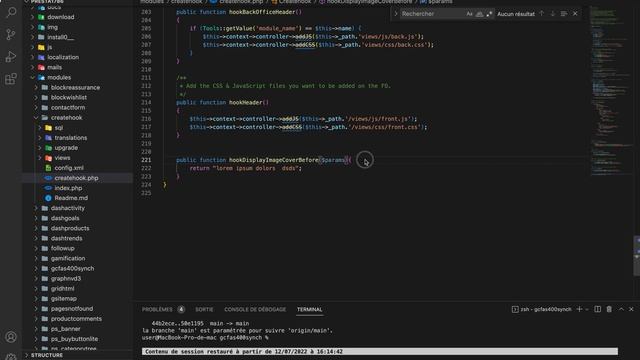
Task: Expand the blockwishlist folder
Action: pos(36,98)
